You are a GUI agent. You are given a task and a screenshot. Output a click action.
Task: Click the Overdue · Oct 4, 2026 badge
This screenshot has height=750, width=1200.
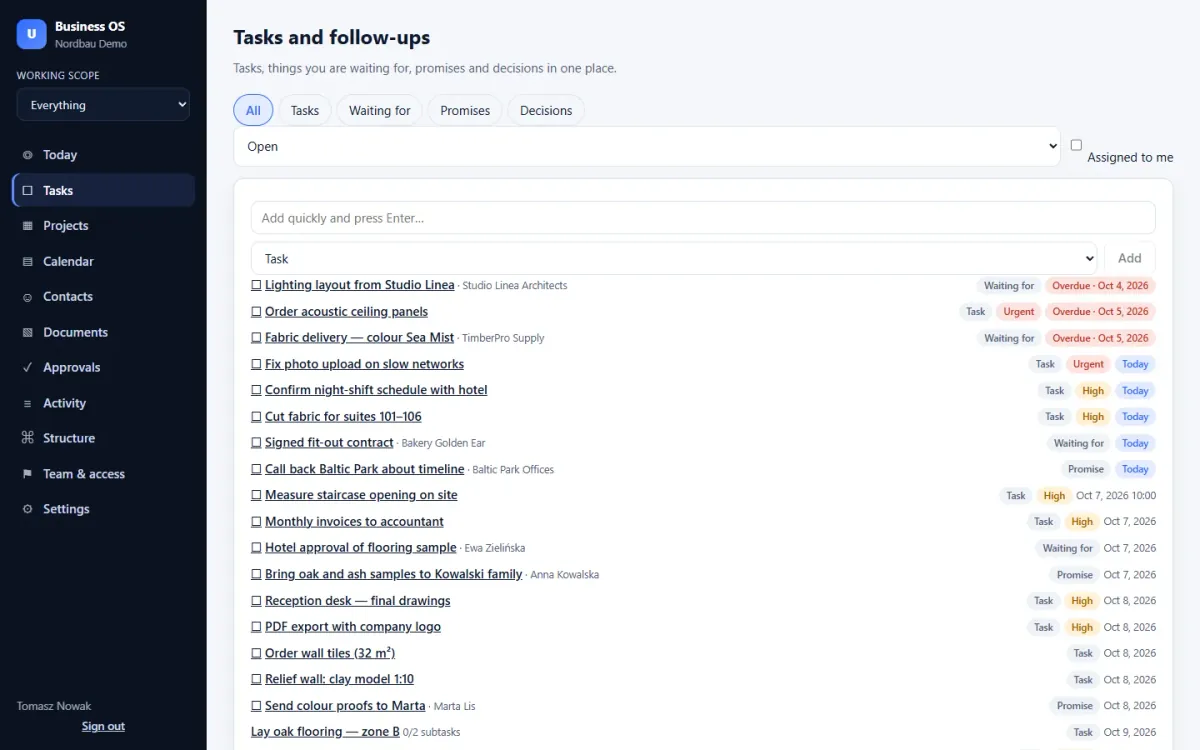pos(1100,286)
